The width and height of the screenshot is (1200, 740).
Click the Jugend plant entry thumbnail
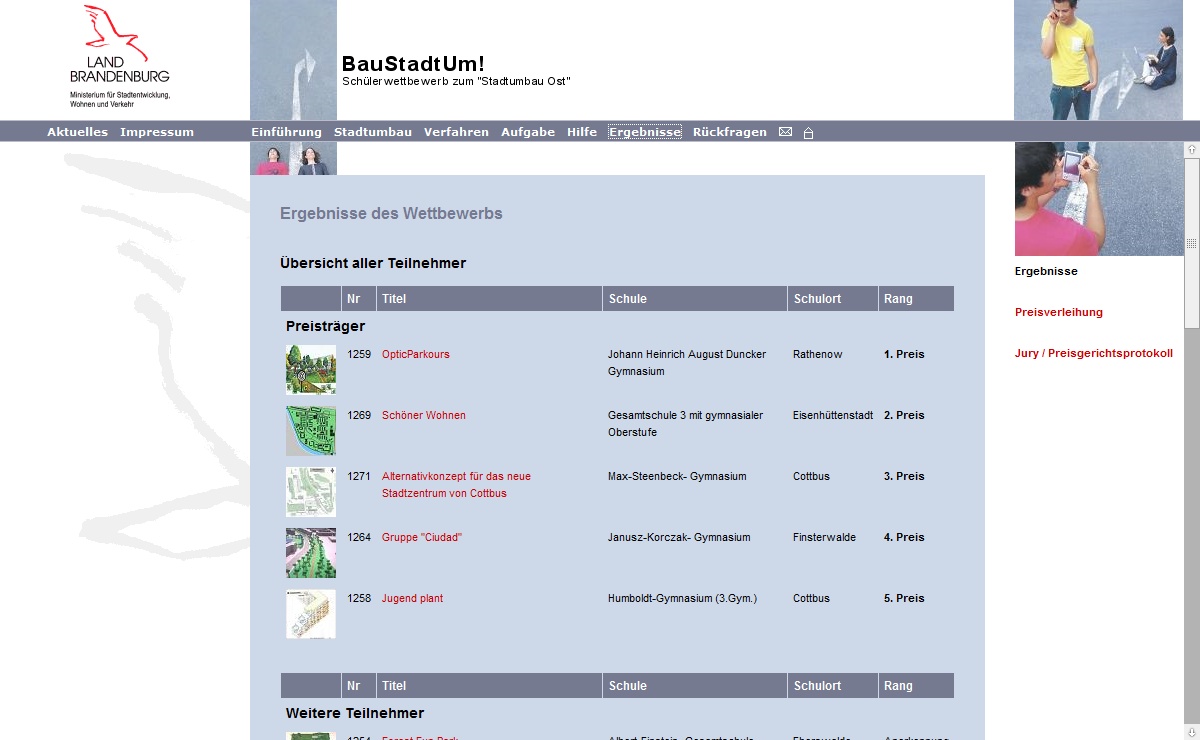point(311,614)
